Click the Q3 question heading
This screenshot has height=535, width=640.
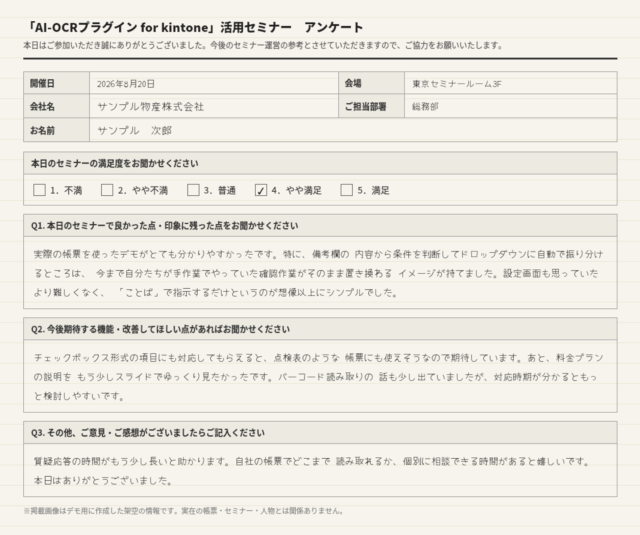(x=148, y=433)
